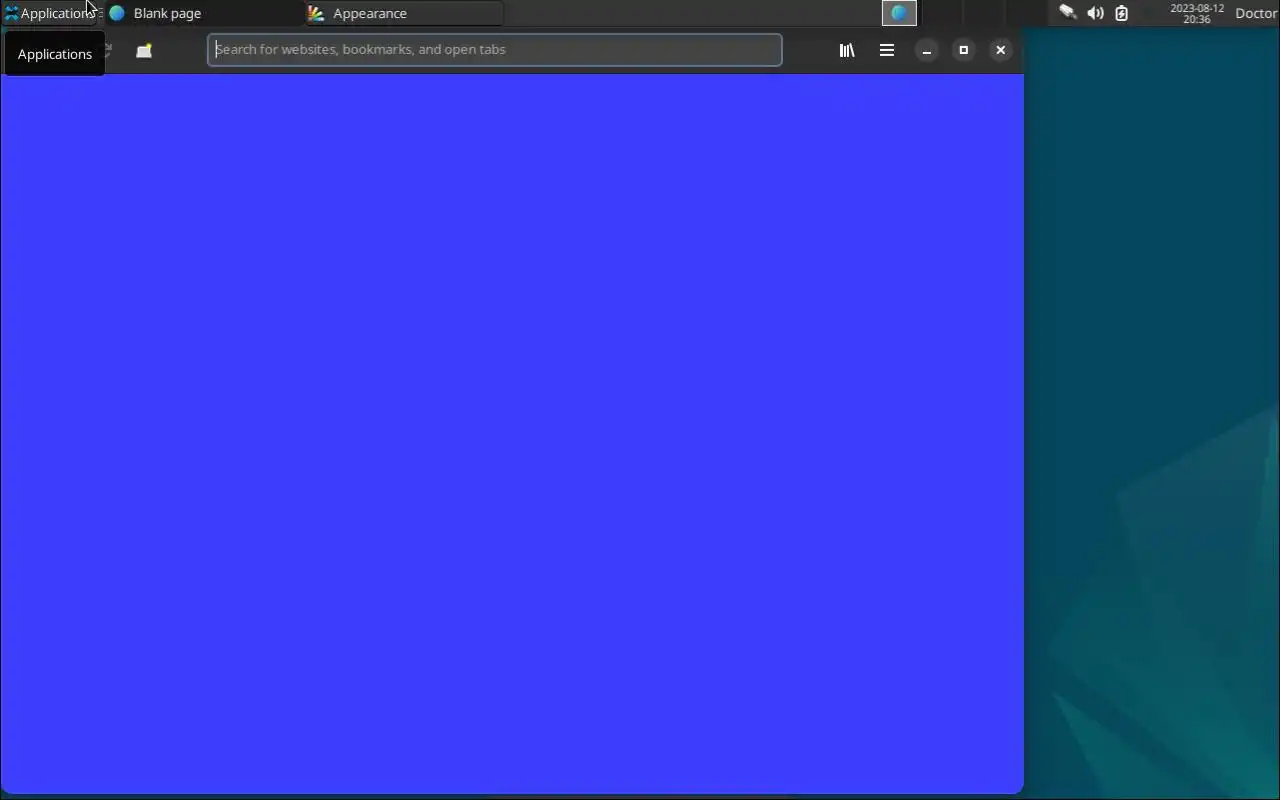The image size is (1280, 800).
Task: Select the highlighted workspace switcher thumbnail
Action: pos(899,13)
